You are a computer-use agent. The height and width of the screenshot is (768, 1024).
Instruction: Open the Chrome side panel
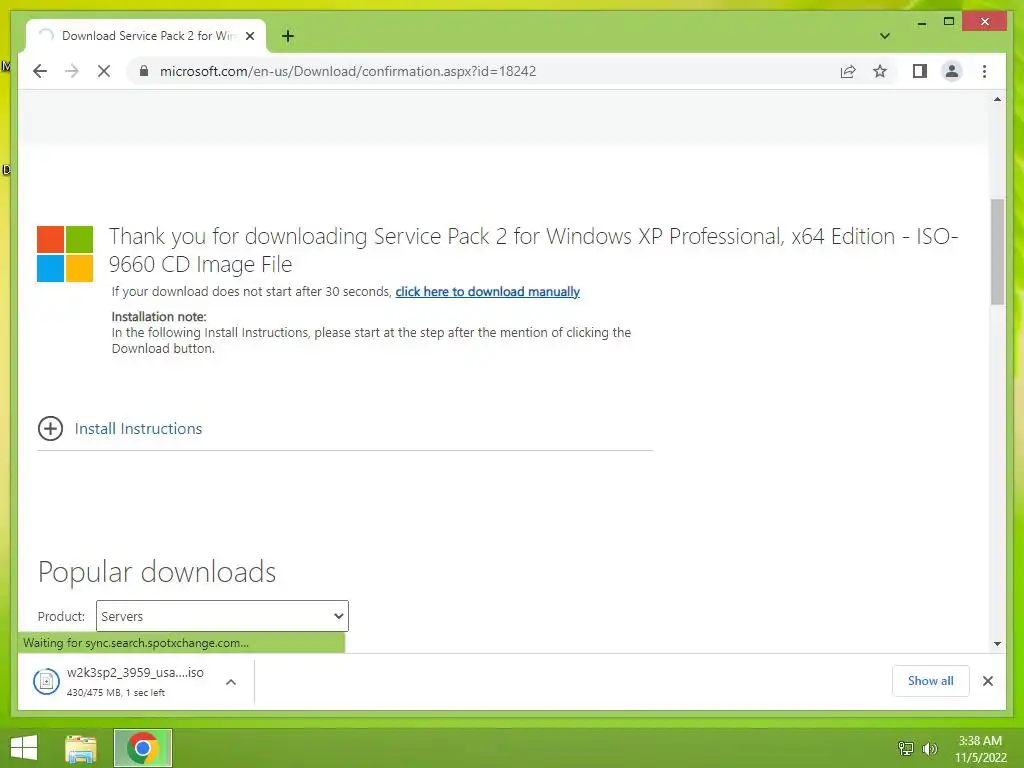pos(920,71)
